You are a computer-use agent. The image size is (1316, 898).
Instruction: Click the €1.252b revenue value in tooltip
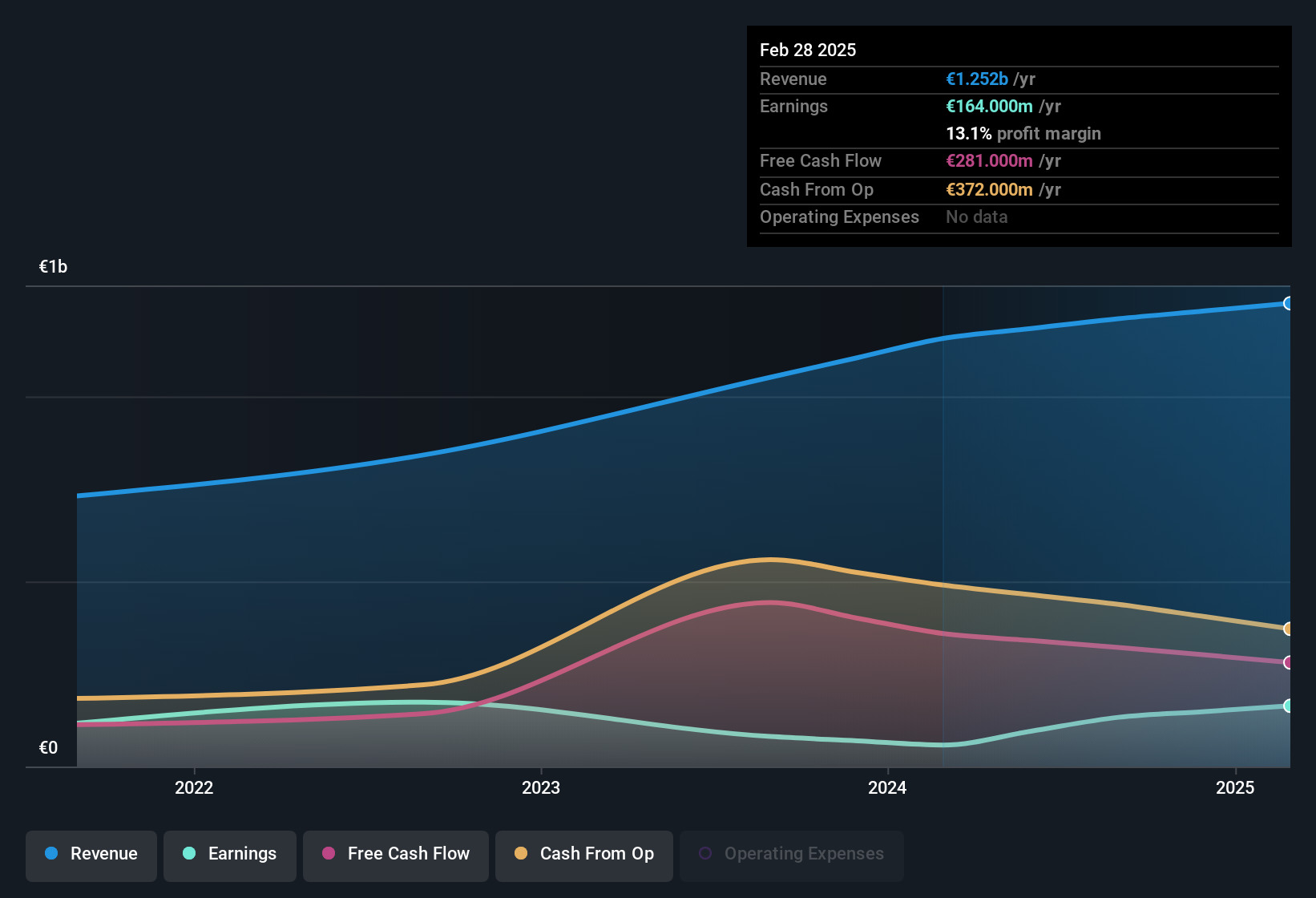pos(976,79)
